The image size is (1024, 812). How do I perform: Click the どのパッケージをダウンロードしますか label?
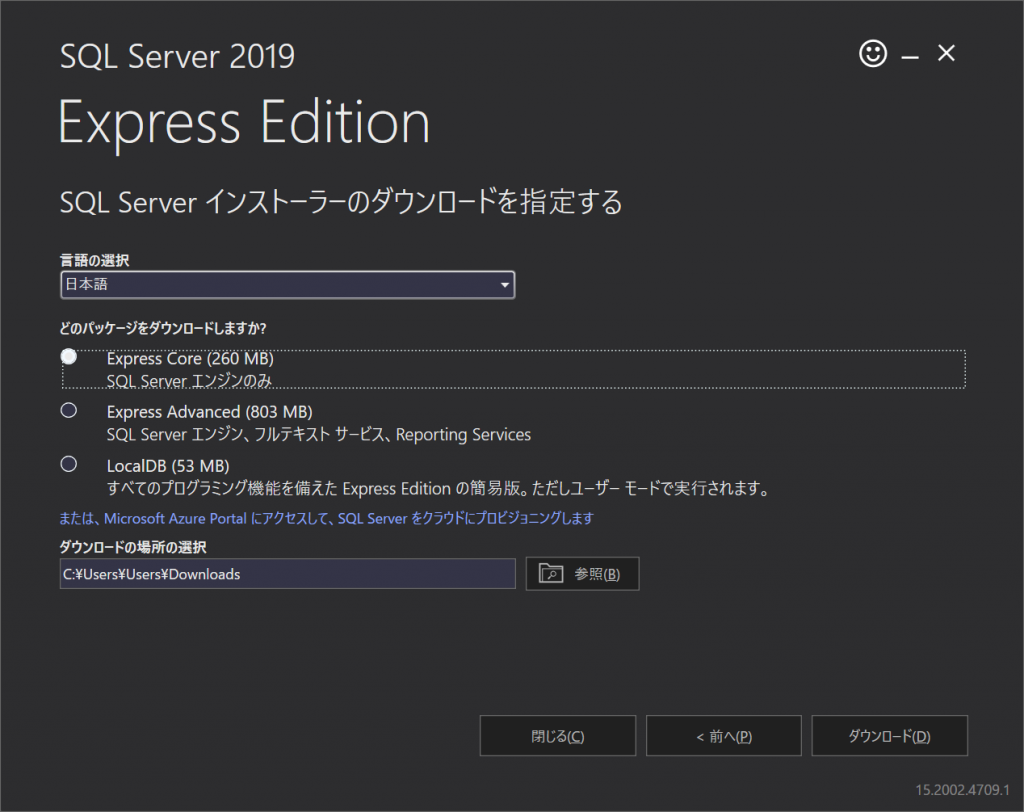tap(164, 327)
